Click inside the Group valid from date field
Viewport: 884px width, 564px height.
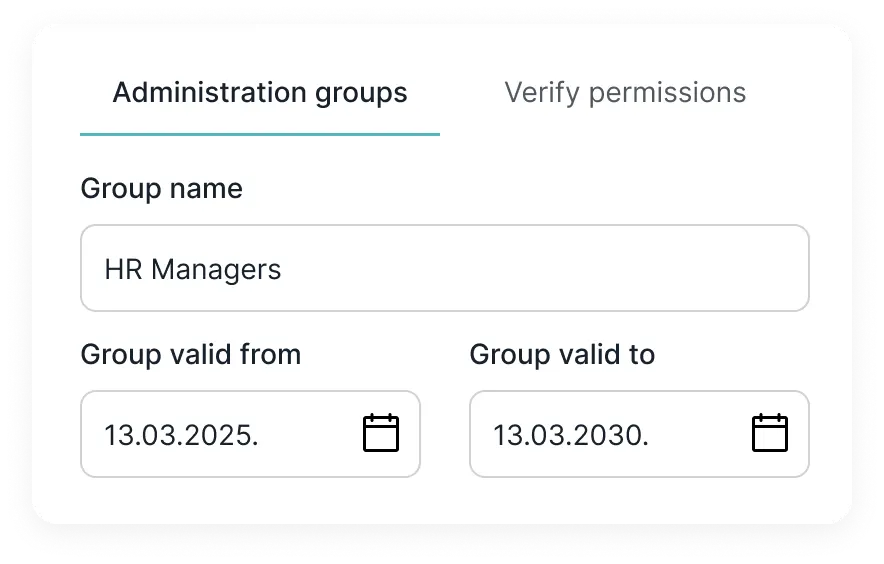[250, 434]
